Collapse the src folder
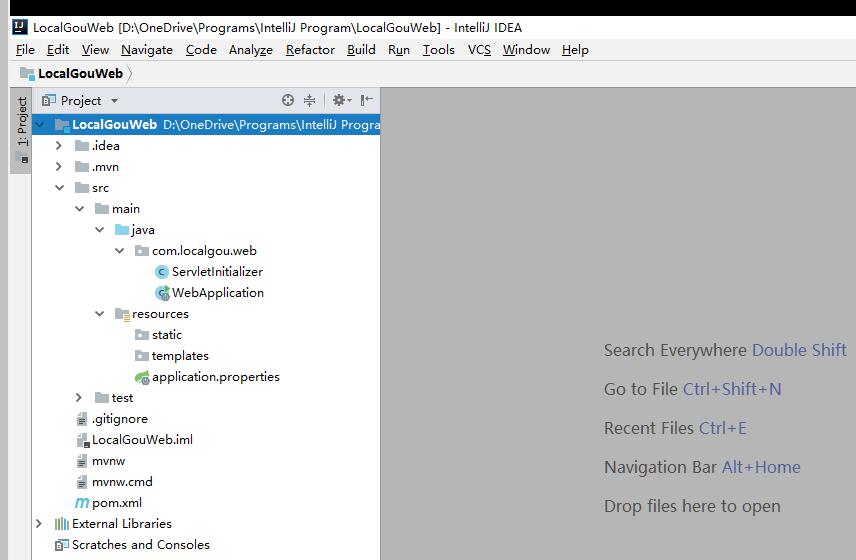The height and width of the screenshot is (560, 856). tap(60, 188)
